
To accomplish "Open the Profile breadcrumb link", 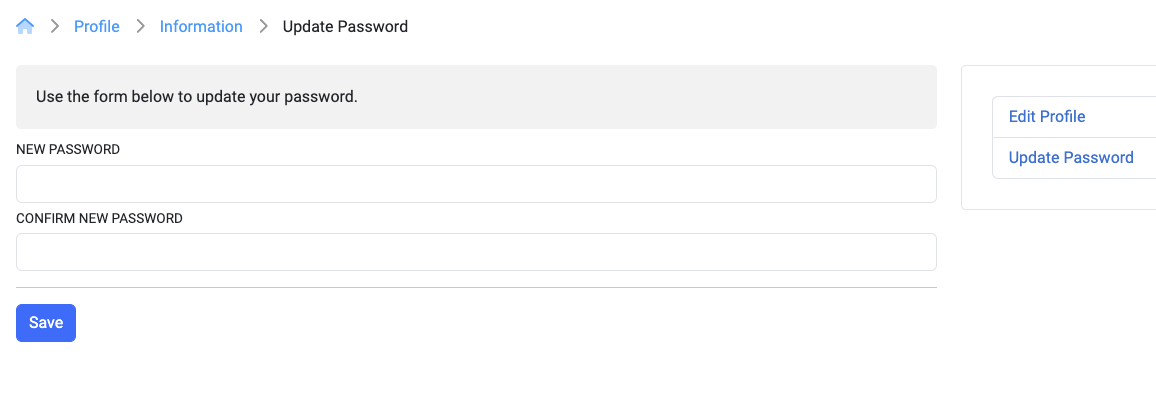I will [x=97, y=27].
